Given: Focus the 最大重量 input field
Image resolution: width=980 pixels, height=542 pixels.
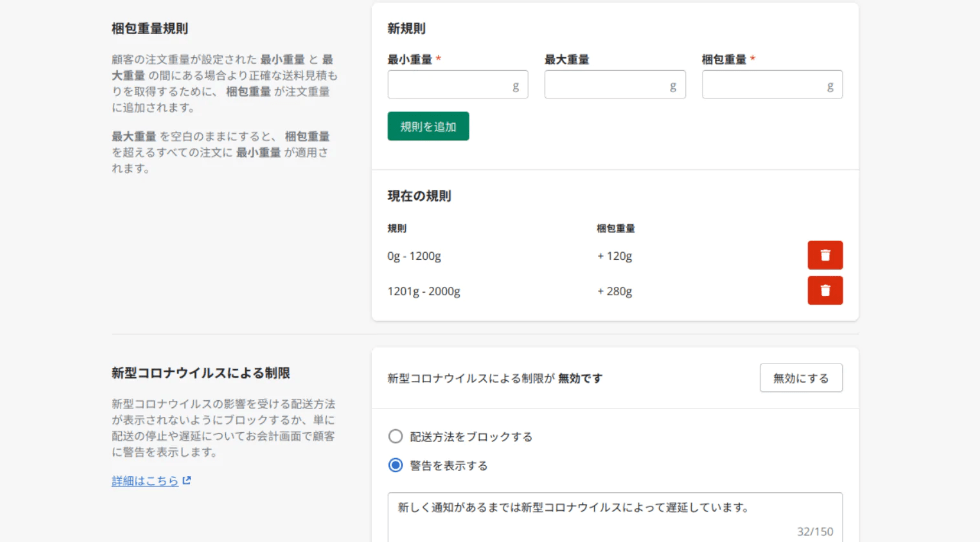Looking at the screenshot, I should pos(615,84).
